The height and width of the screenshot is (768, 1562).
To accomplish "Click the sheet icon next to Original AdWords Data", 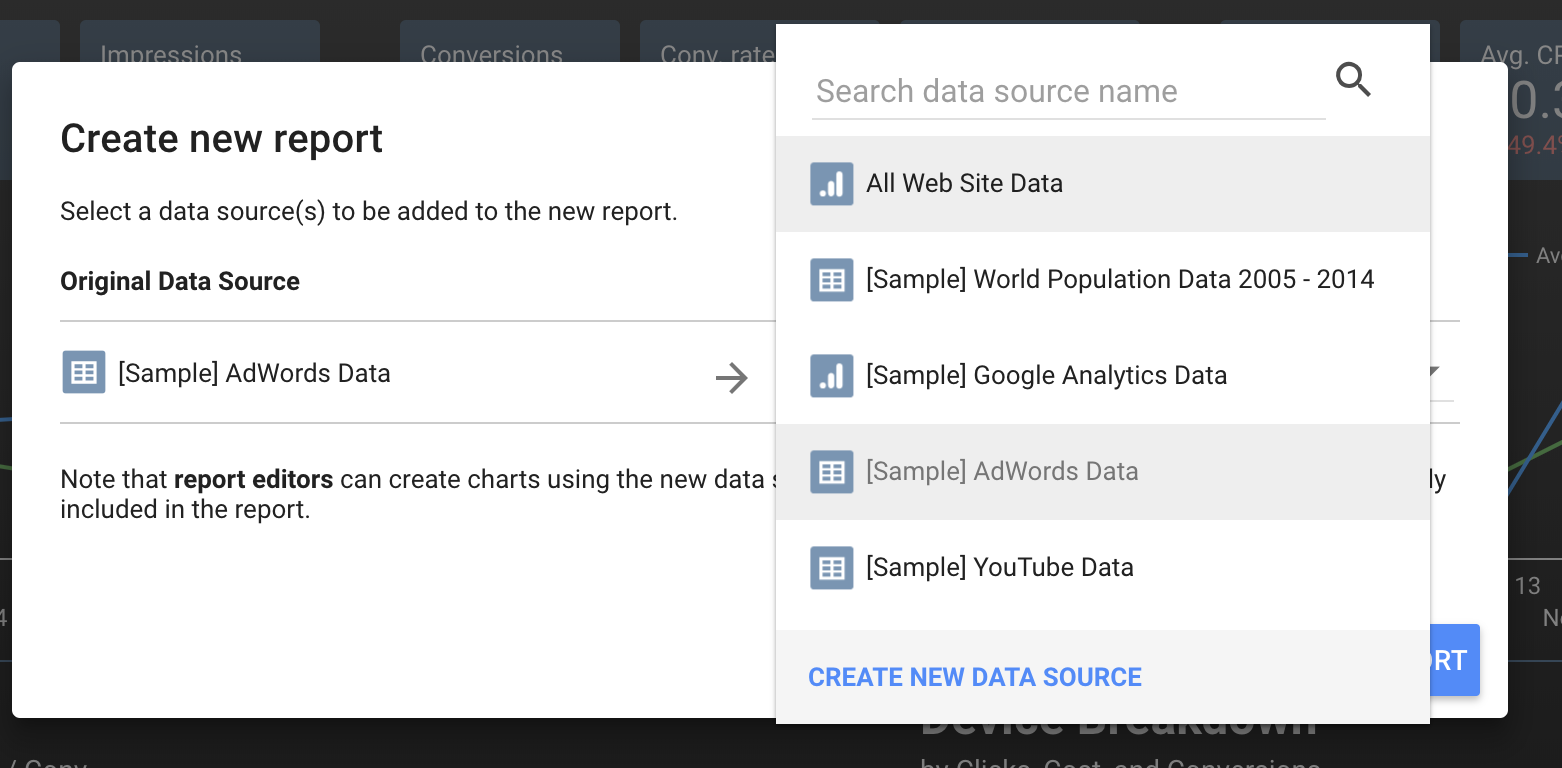I will point(84,372).
